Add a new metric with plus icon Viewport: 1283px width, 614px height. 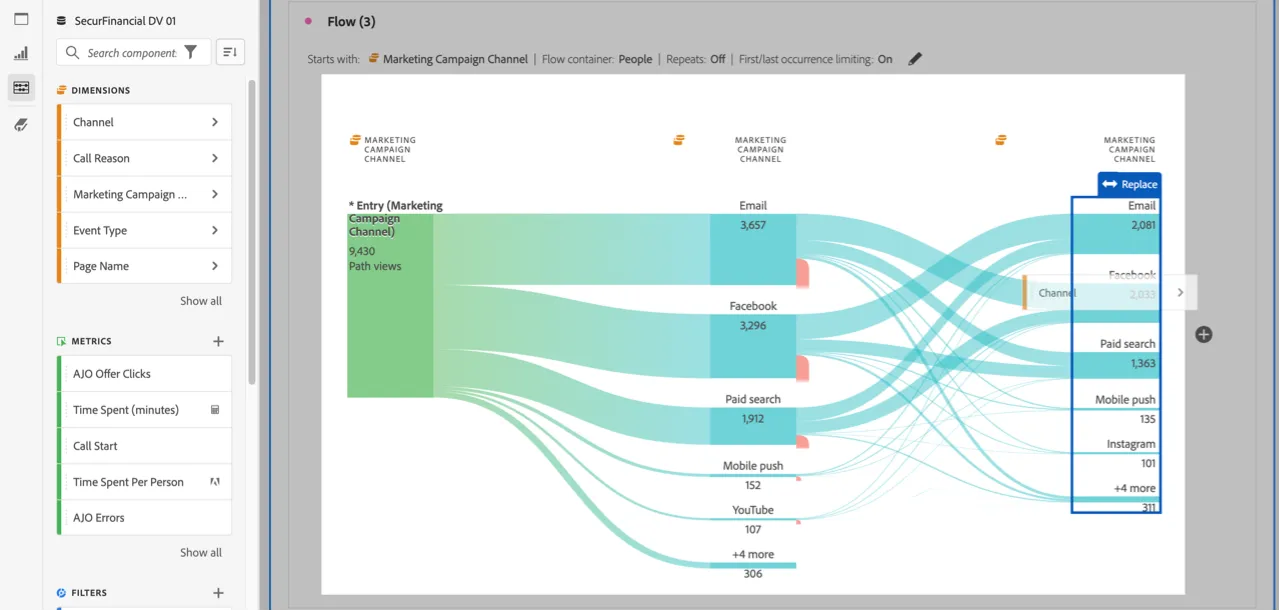point(219,341)
